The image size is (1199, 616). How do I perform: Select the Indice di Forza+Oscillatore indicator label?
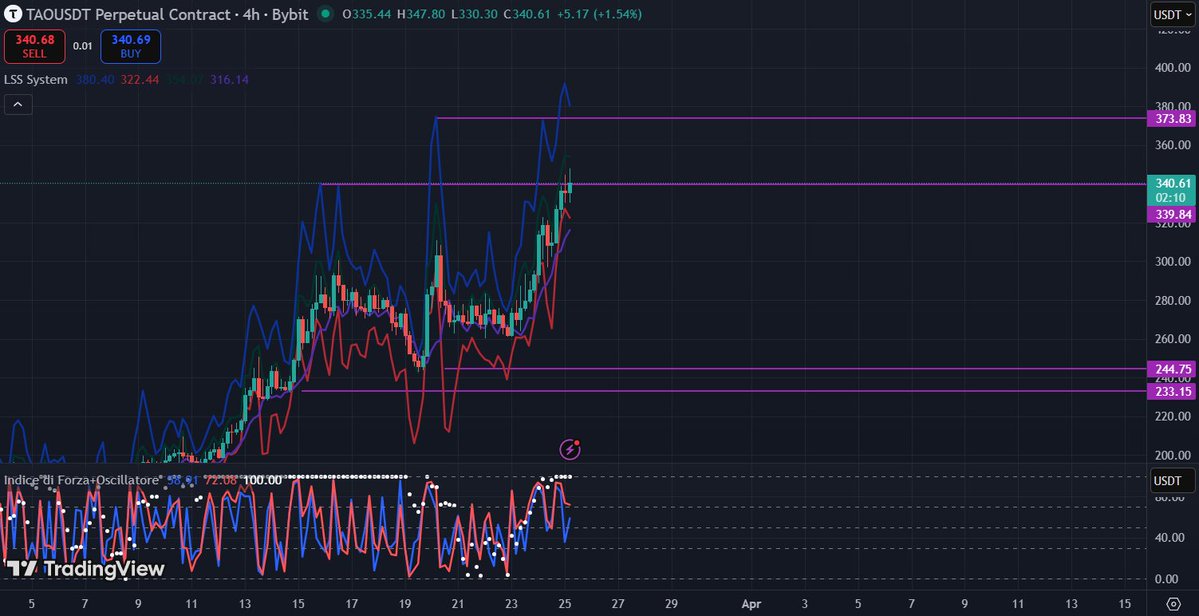pos(83,480)
